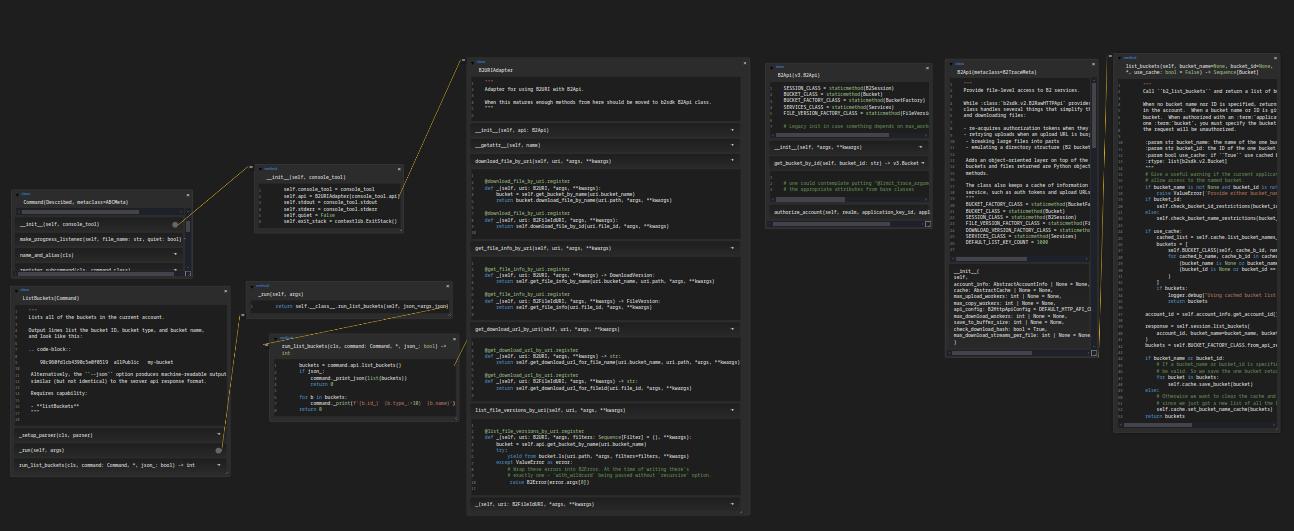Select the B2URIAdapter node title
Image resolution: width=1294 pixels, height=531 pixels.
pos(496,71)
